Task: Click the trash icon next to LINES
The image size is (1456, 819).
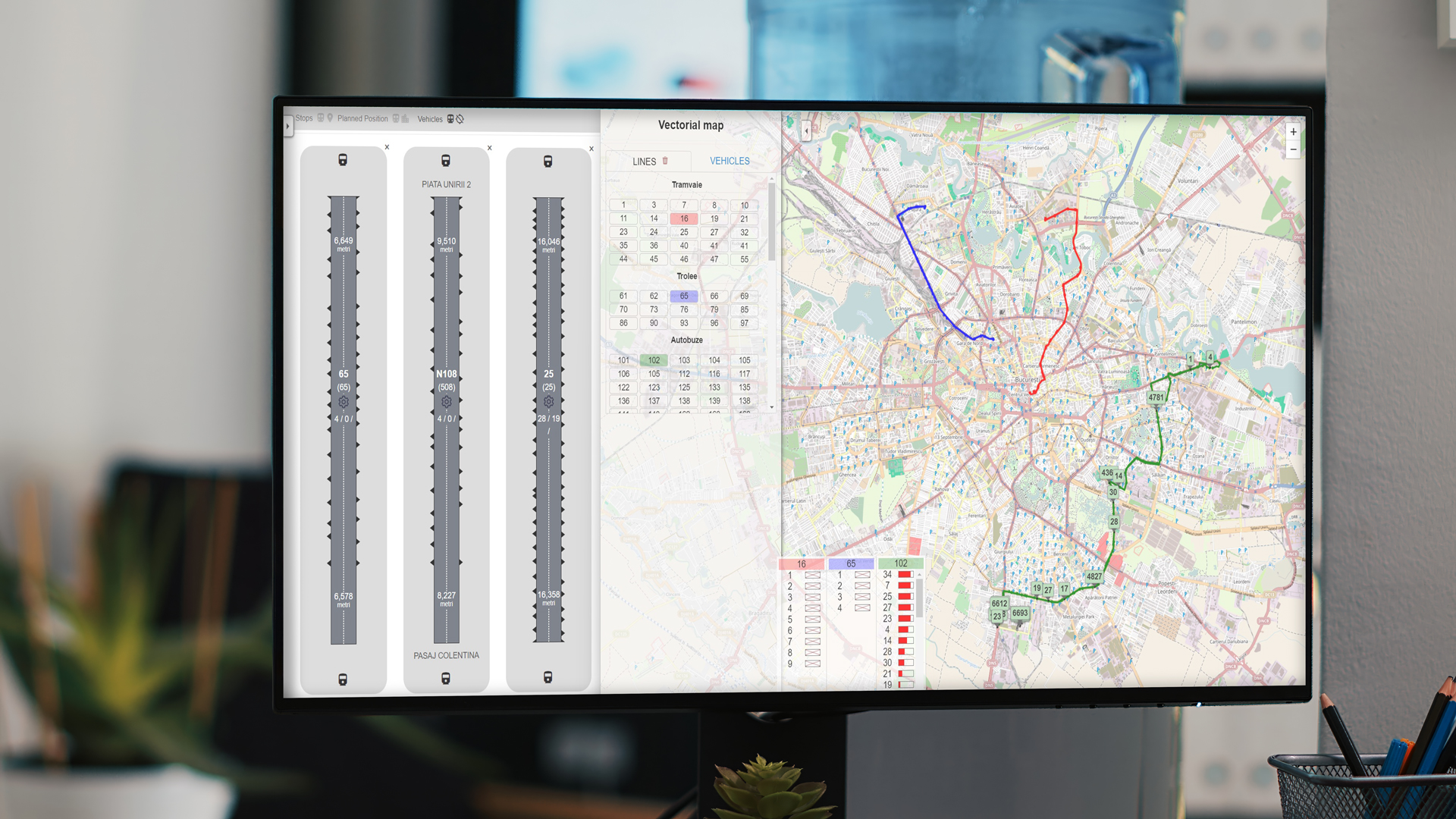Action: 665,161
